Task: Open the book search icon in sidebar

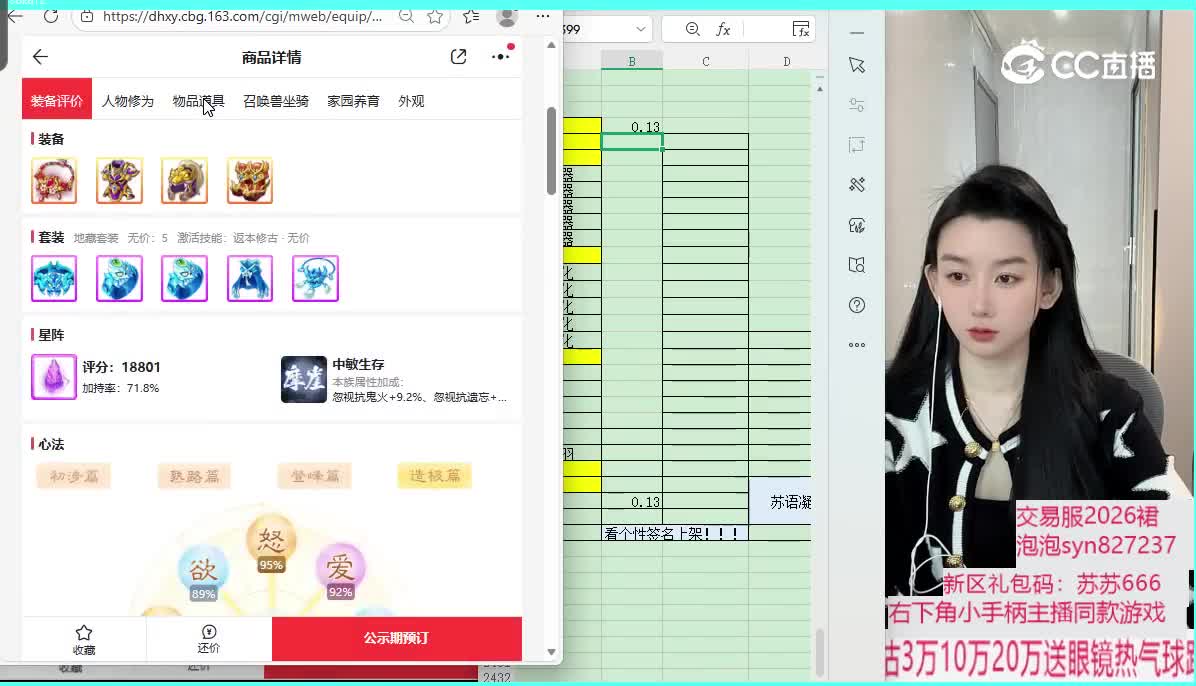Action: [x=857, y=265]
